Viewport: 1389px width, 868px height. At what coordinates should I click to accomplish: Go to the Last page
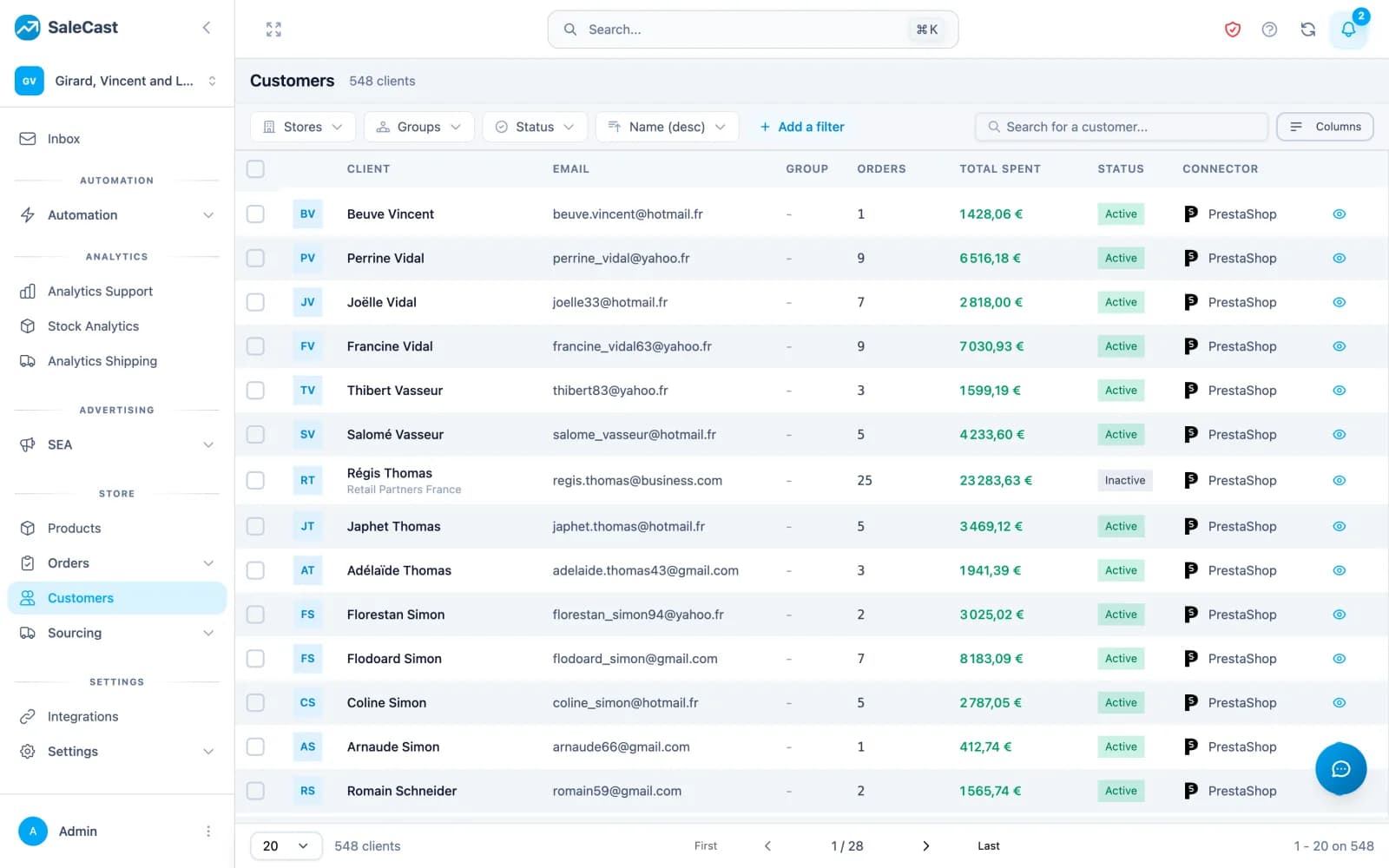pyautogui.click(x=988, y=845)
